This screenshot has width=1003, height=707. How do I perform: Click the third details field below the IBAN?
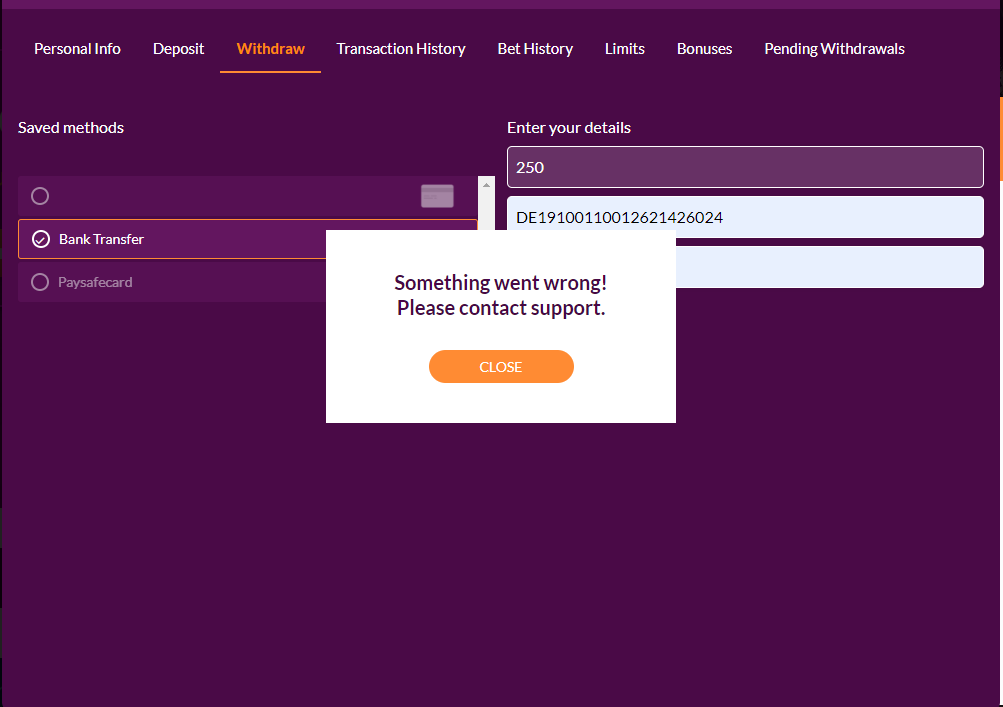(x=828, y=267)
